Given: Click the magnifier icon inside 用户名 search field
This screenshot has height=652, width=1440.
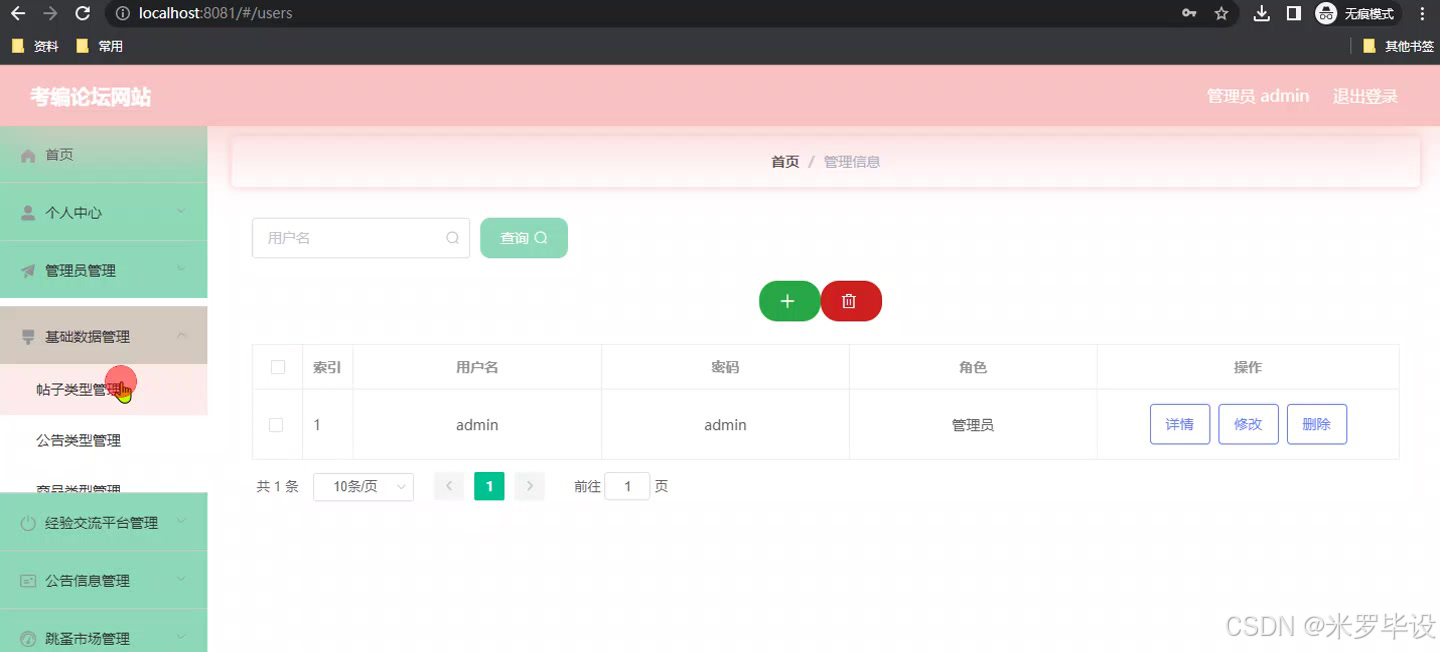Looking at the screenshot, I should click(452, 238).
